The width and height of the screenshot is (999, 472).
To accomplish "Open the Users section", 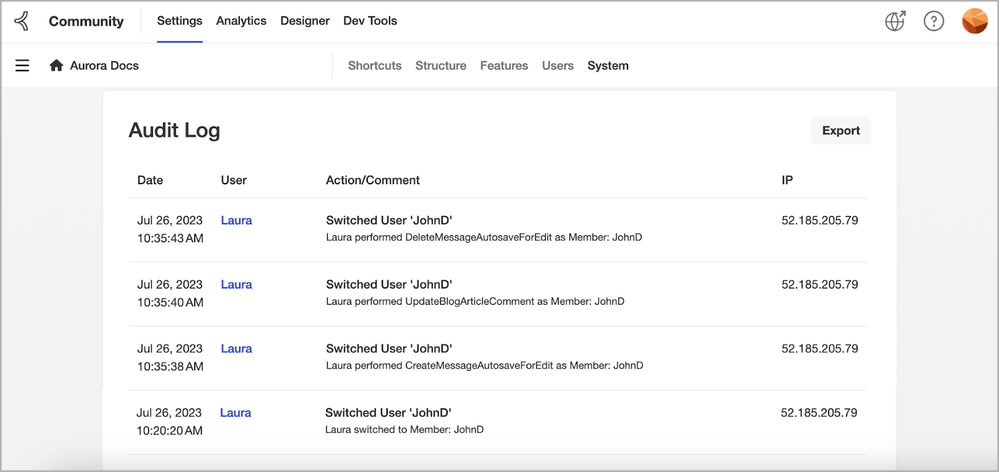I will (558, 66).
